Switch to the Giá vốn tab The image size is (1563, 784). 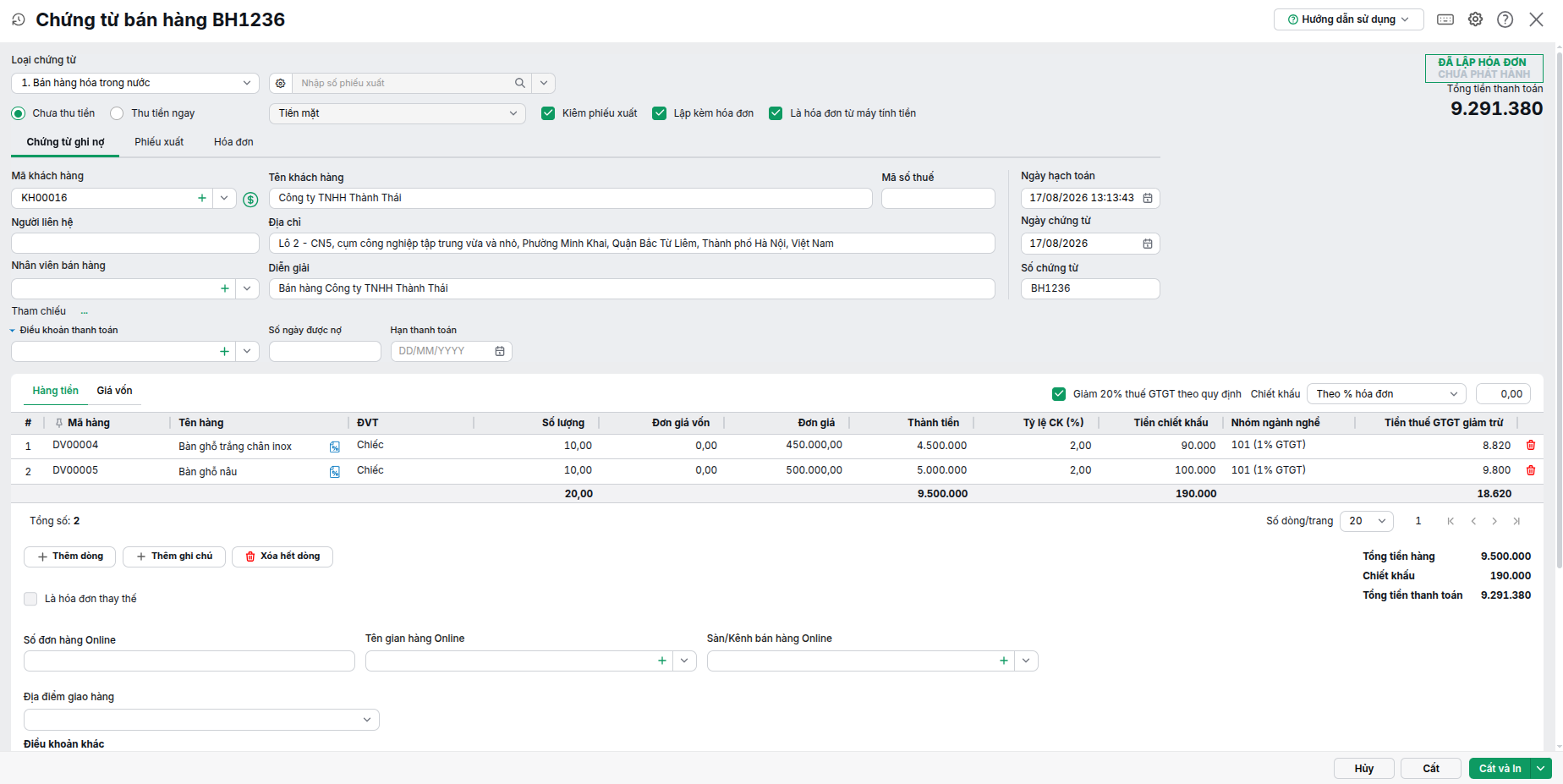point(114,391)
